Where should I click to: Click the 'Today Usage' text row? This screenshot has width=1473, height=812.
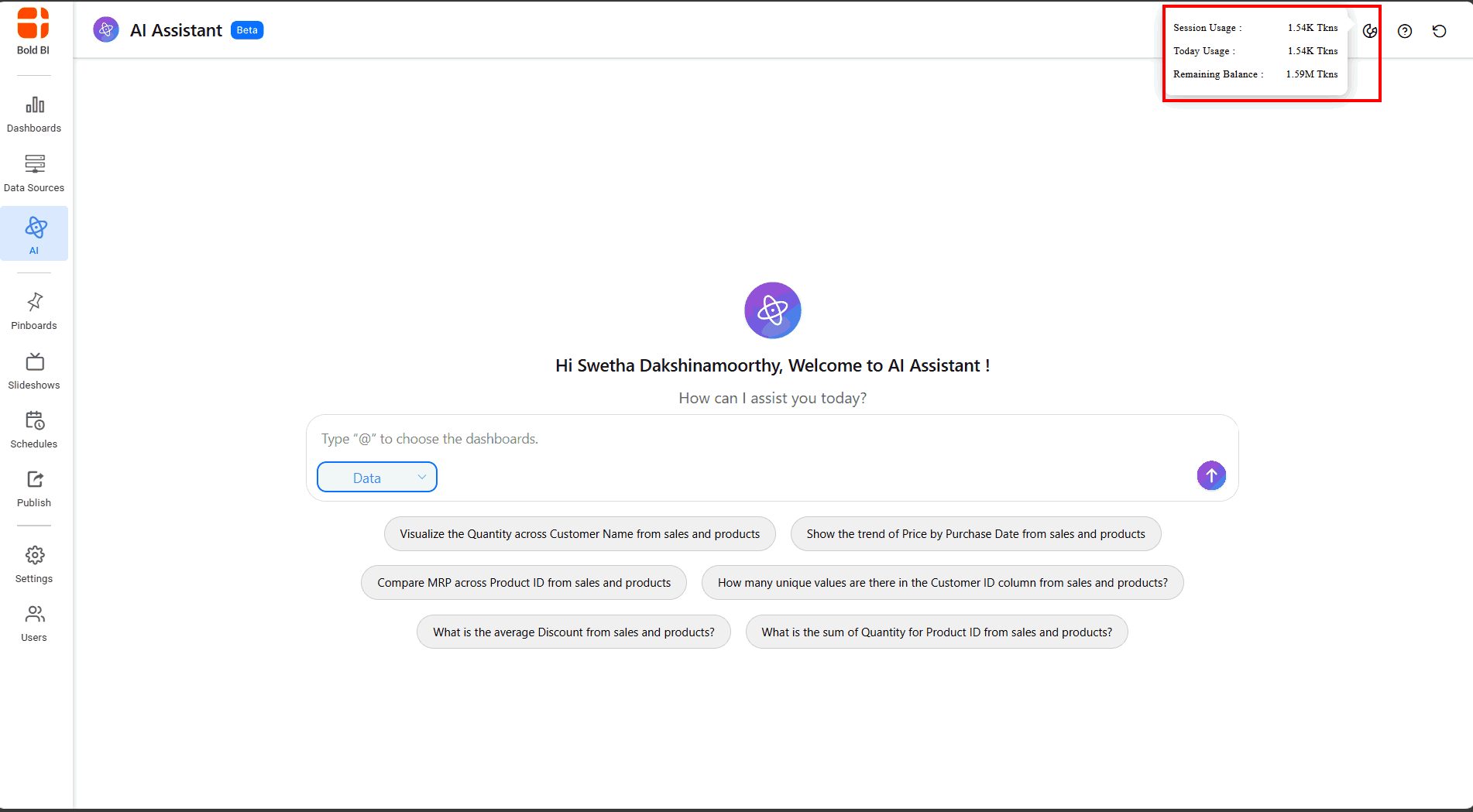pos(1255,51)
